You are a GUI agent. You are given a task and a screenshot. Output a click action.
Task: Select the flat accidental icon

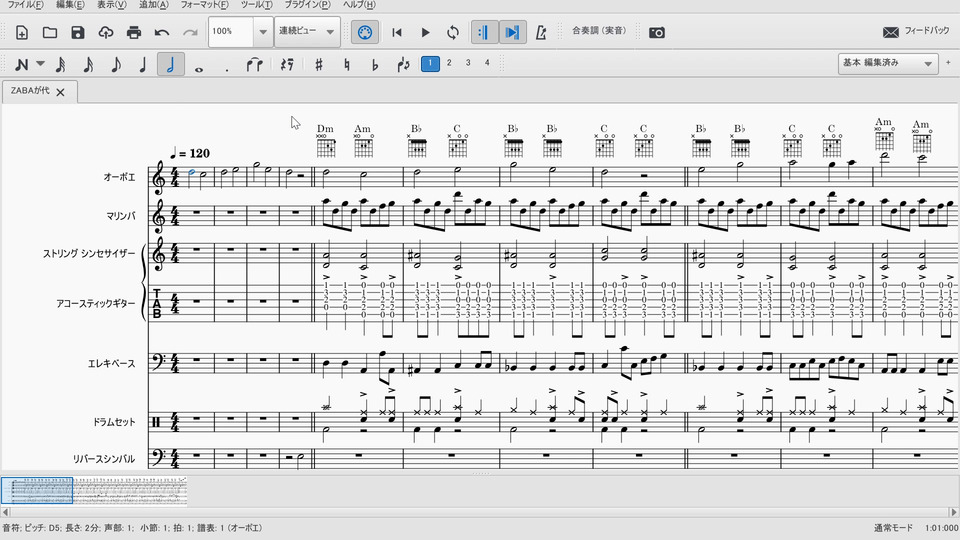click(375, 65)
